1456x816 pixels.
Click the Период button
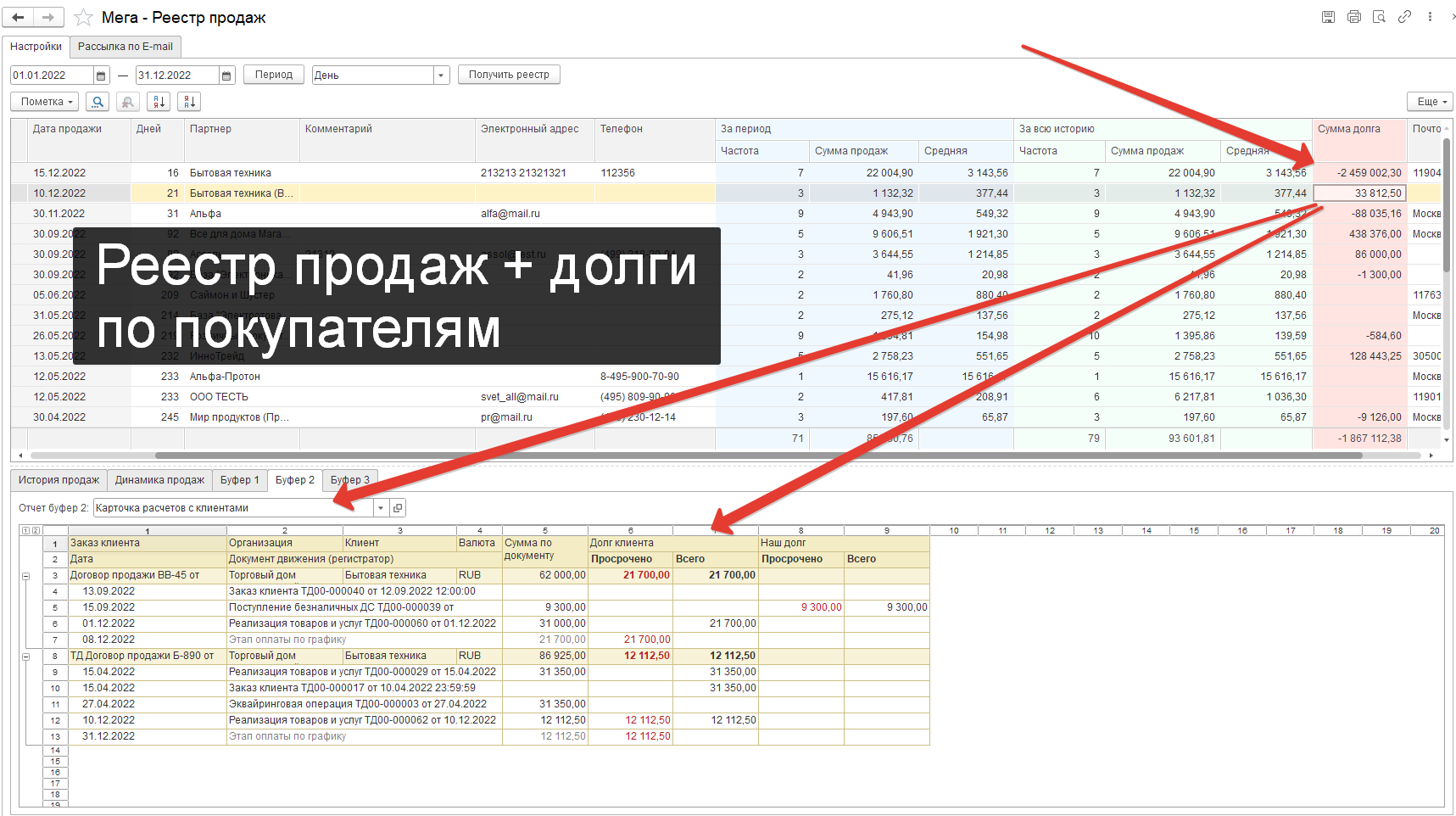274,75
